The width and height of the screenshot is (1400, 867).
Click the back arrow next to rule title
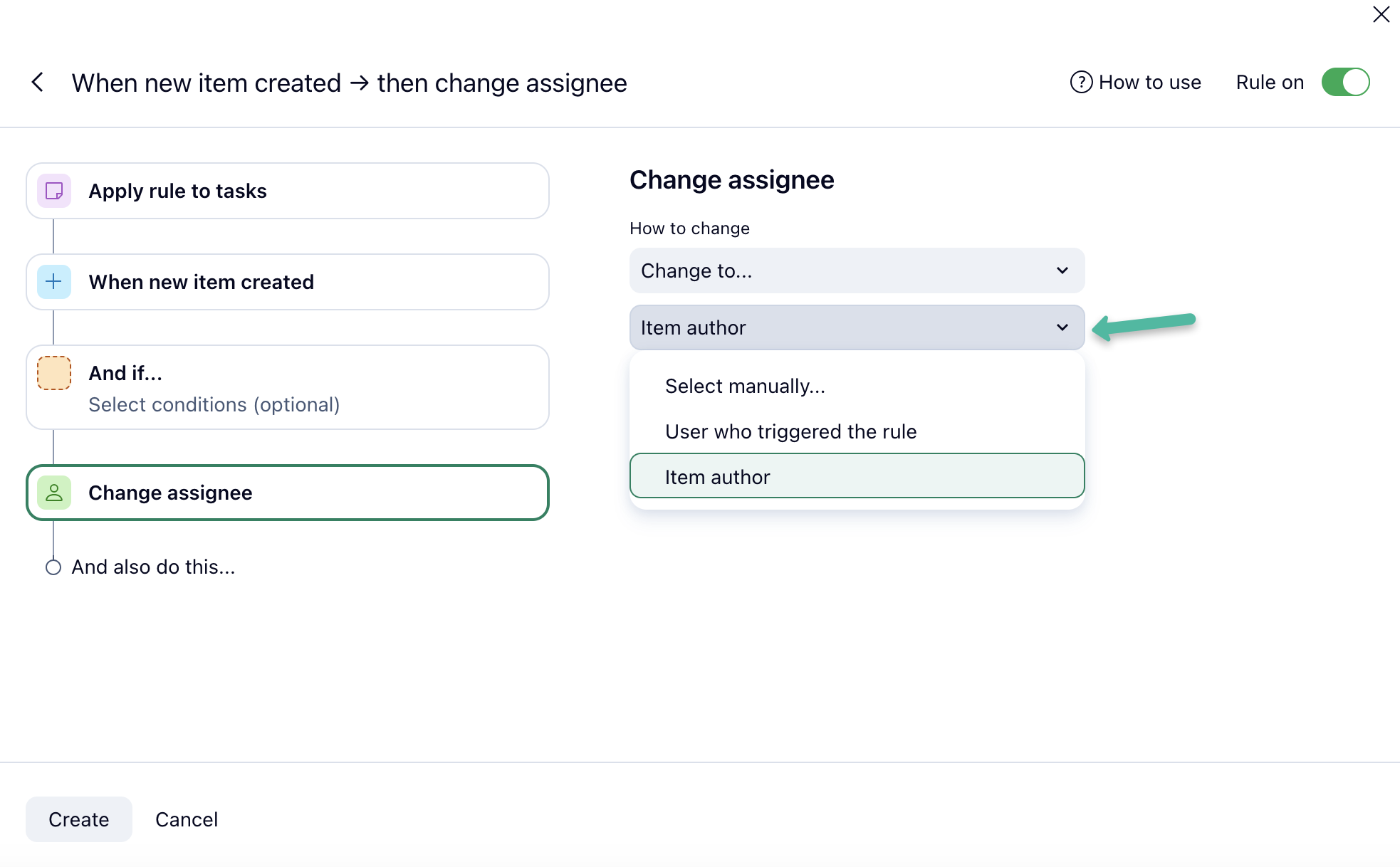point(38,83)
